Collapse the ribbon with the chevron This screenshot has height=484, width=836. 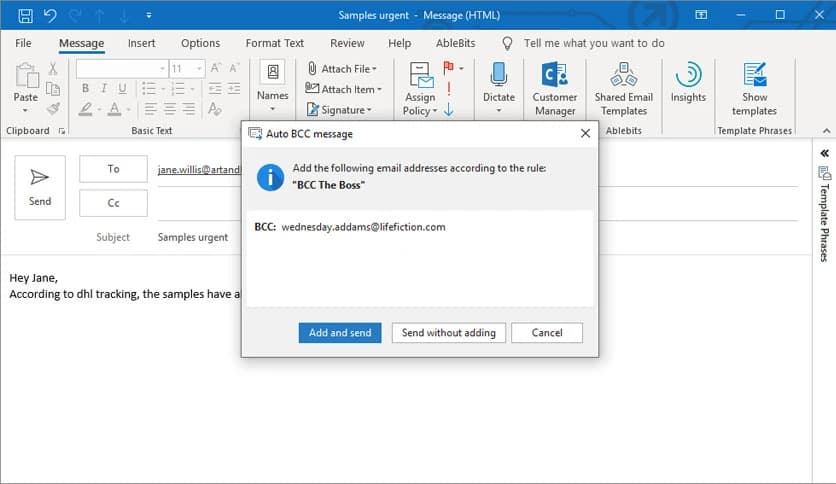click(826, 131)
